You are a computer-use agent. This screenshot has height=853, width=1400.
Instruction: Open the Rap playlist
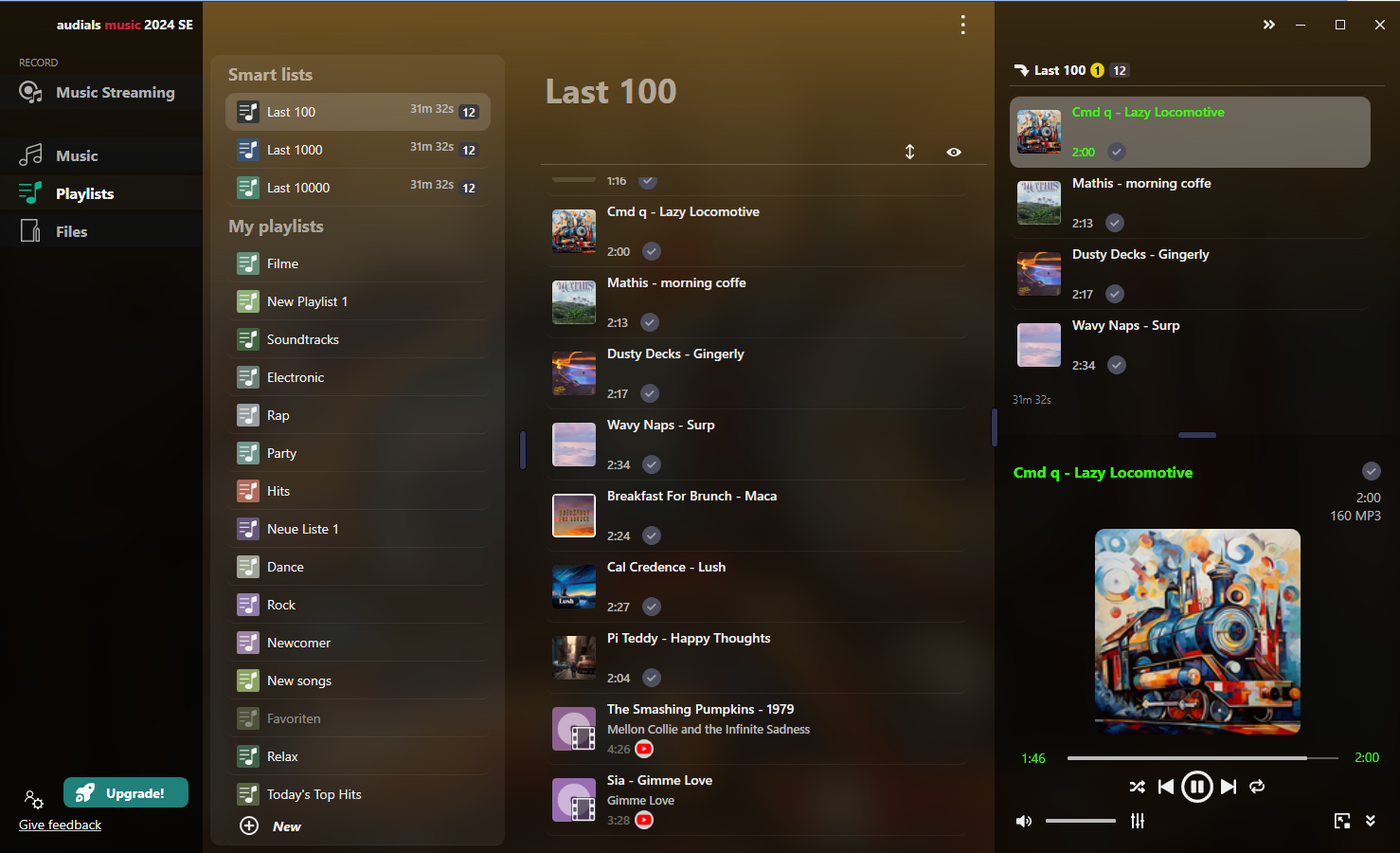tap(358, 415)
